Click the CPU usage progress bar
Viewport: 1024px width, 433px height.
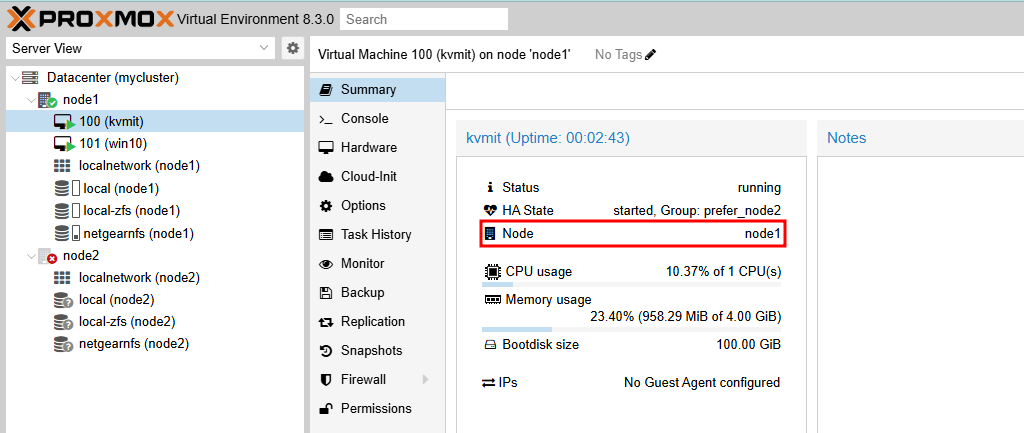coord(632,285)
